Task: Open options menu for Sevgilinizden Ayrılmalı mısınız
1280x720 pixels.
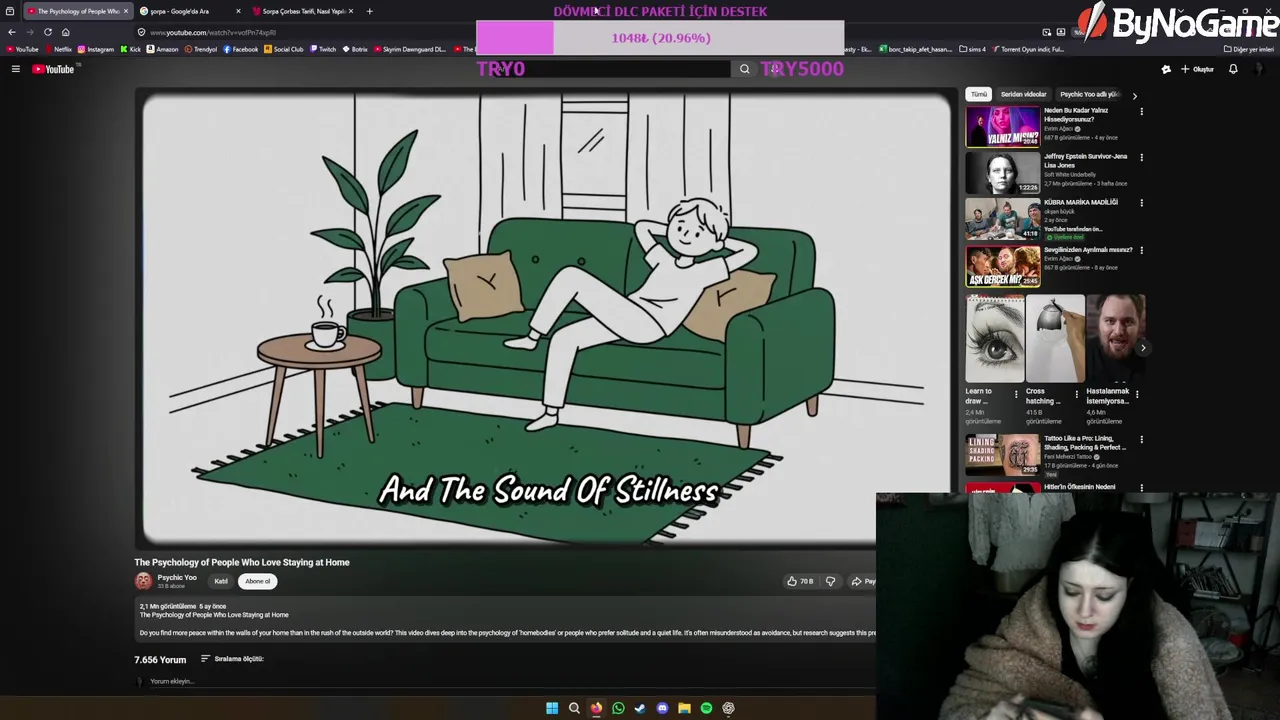Action: (1141, 250)
